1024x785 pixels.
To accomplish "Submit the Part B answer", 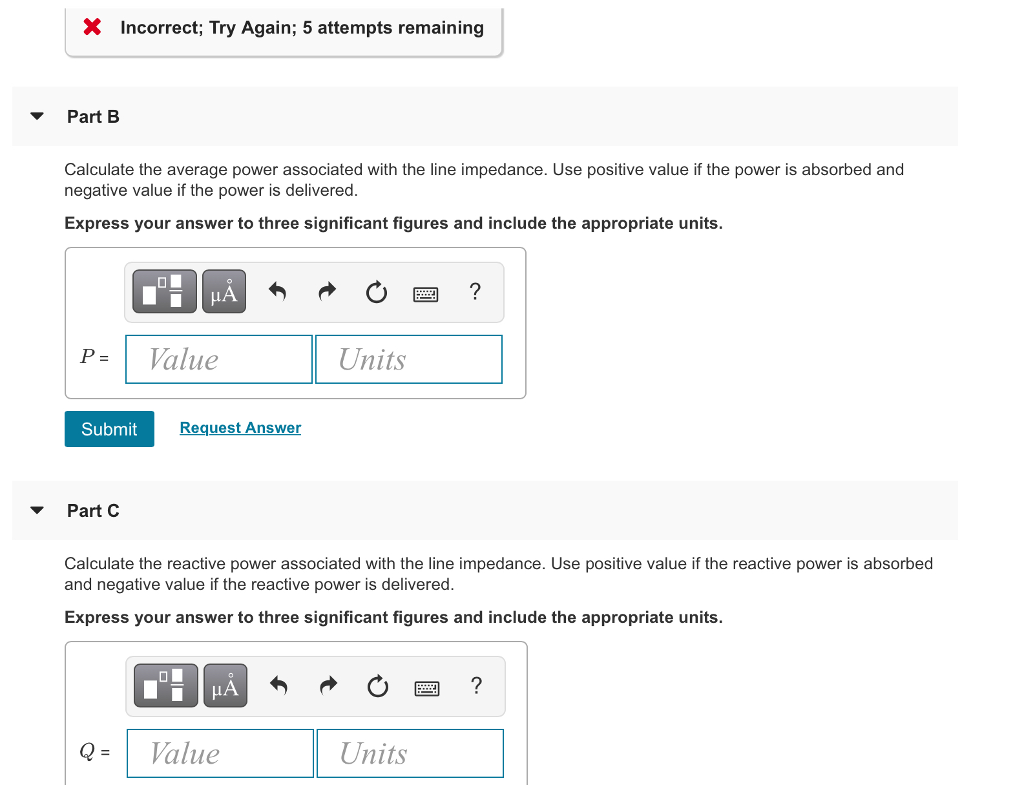I will 109,429.
